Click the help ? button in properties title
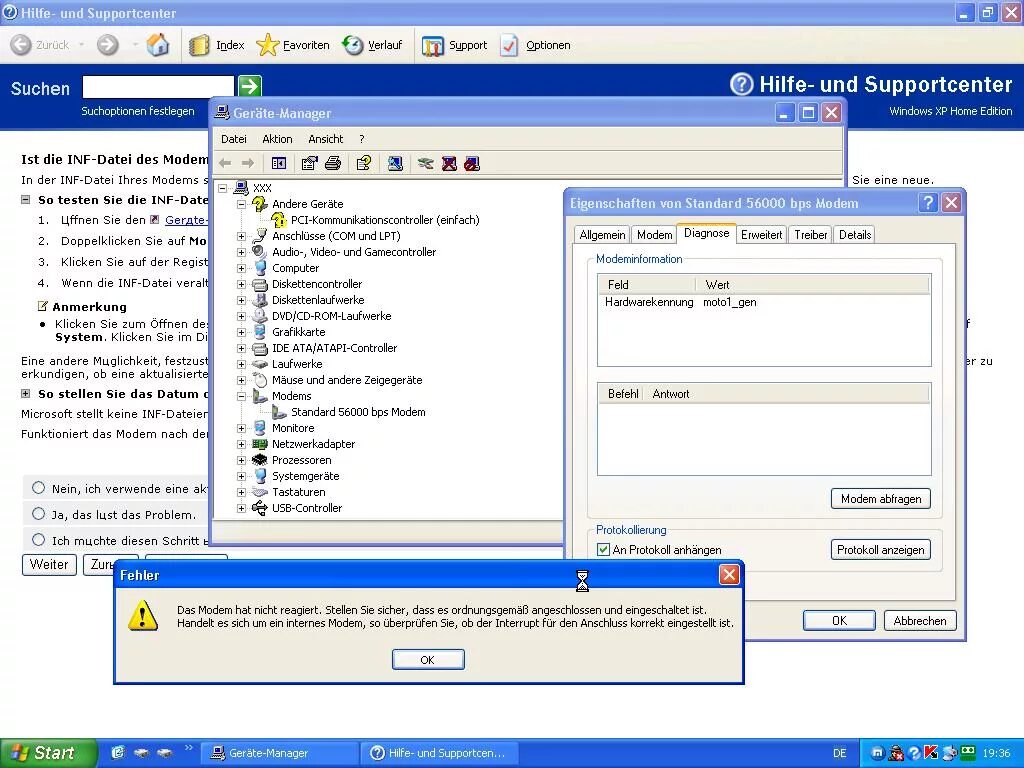This screenshot has width=1024, height=768. pos(927,203)
